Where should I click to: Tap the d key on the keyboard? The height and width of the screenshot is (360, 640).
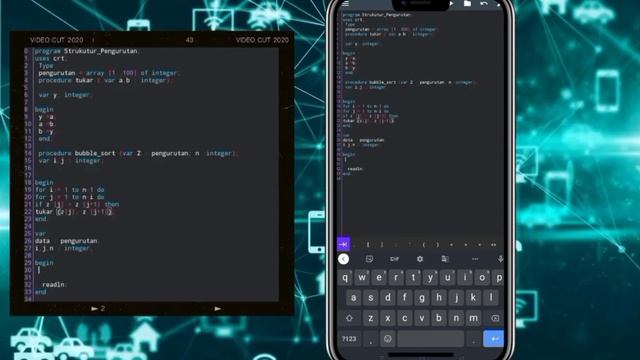(387, 298)
